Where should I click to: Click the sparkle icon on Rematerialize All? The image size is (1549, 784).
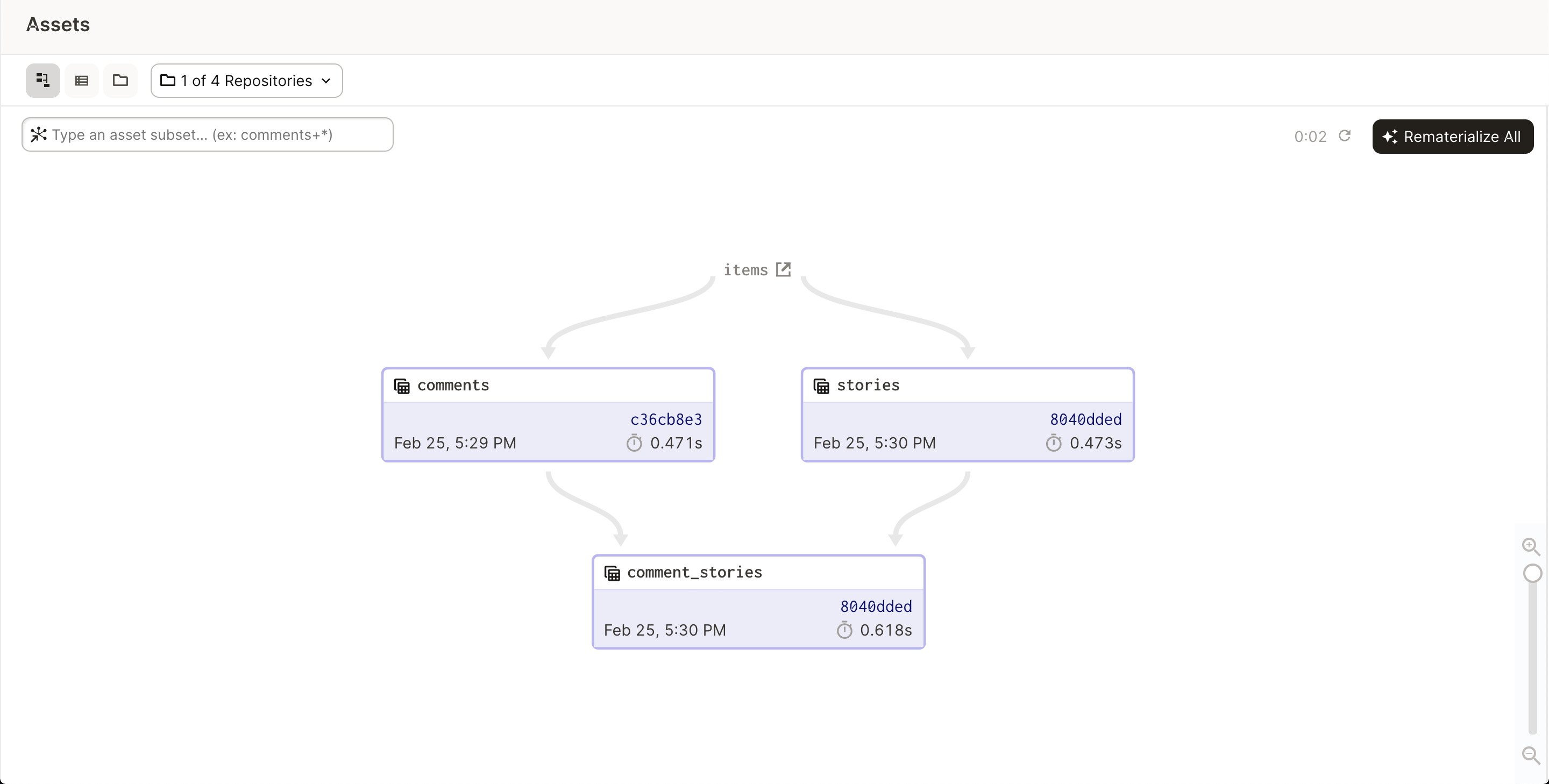tap(1390, 137)
